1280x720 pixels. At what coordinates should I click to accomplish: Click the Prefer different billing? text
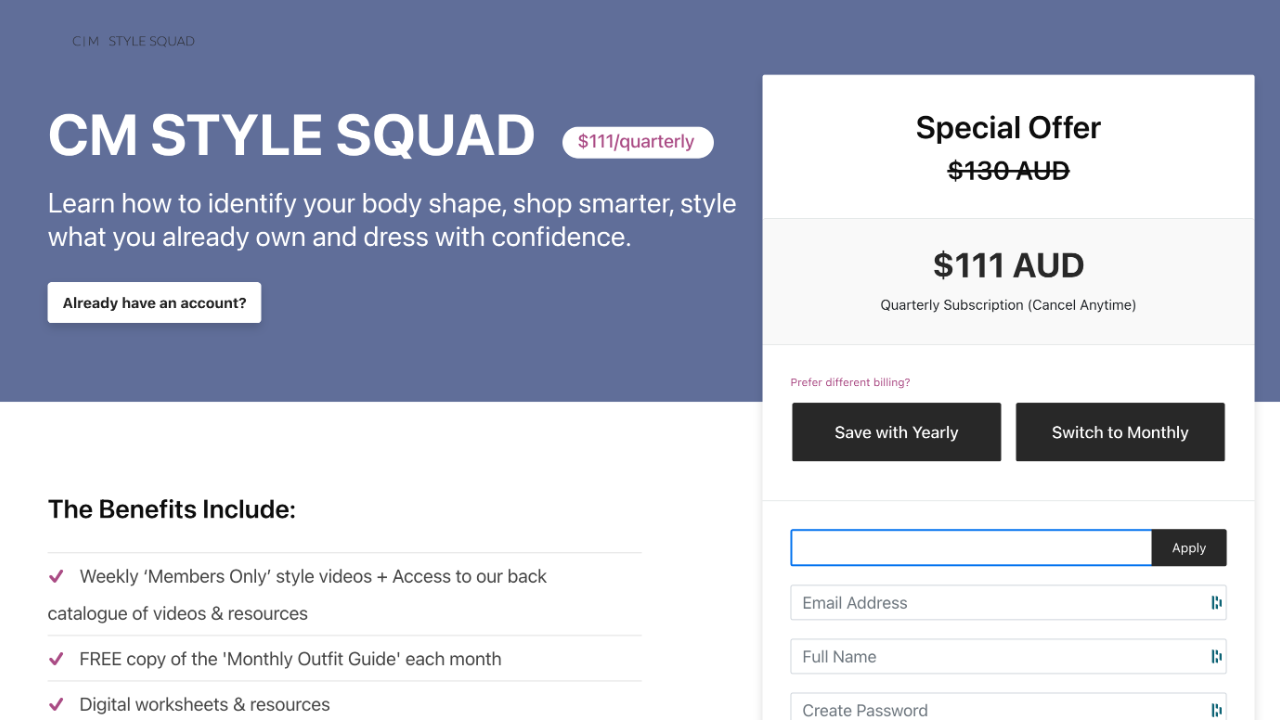[x=850, y=382]
